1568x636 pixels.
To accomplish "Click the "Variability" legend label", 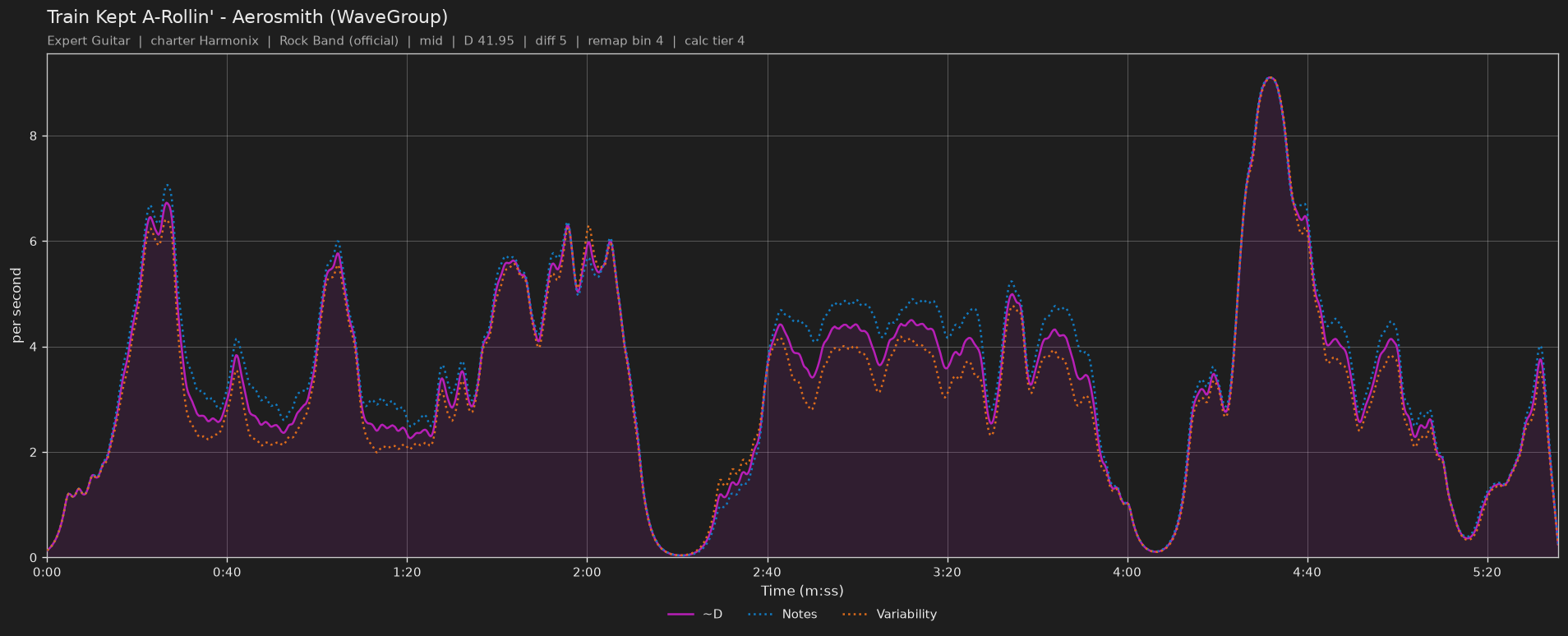I will (906, 615).
